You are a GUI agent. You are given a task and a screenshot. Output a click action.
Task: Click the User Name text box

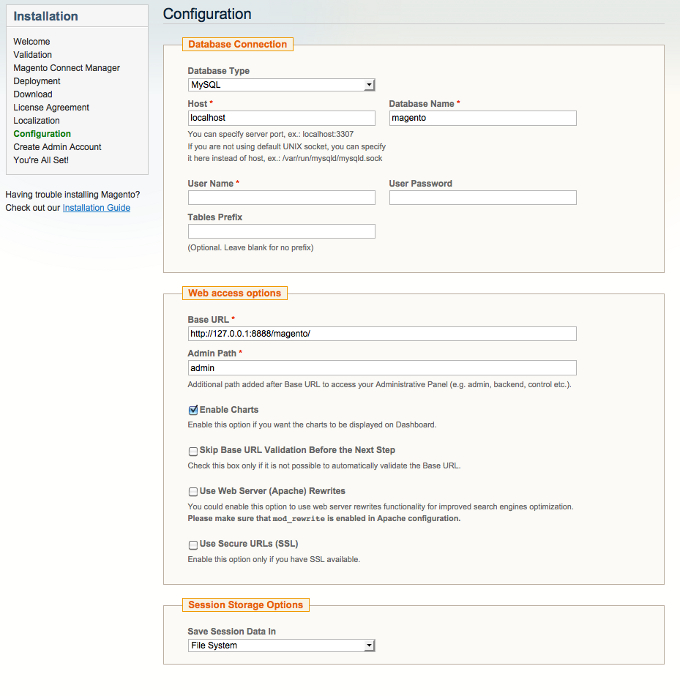click(x=281, y=198)
